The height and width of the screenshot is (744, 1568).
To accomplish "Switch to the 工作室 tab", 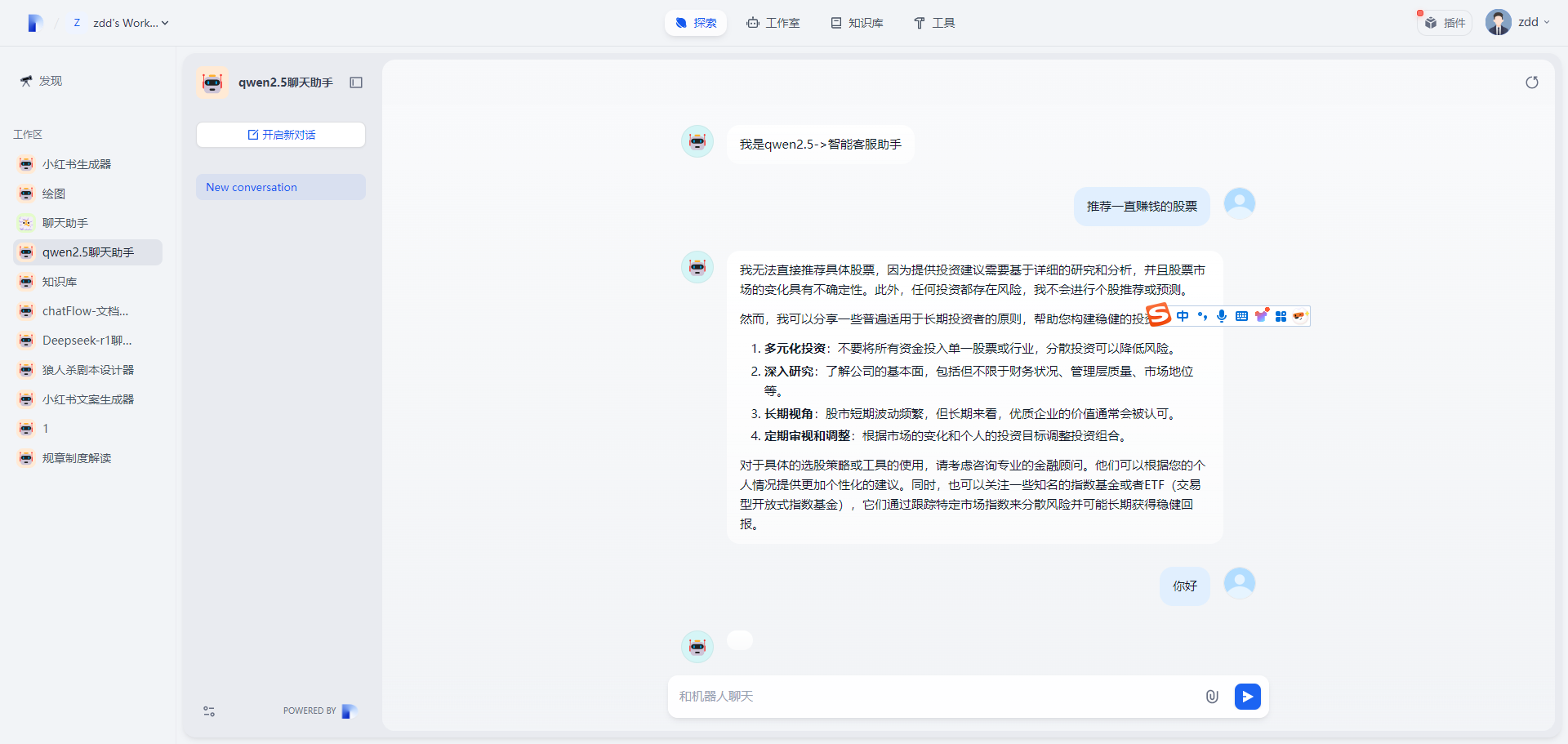I will coord(773,22).
